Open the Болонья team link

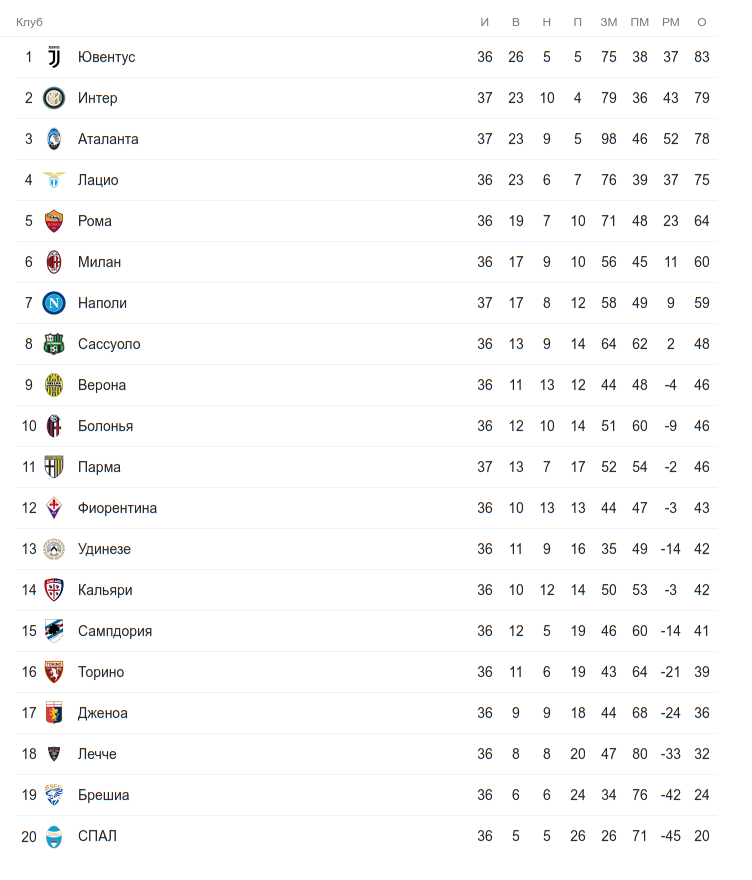point(105,426)
